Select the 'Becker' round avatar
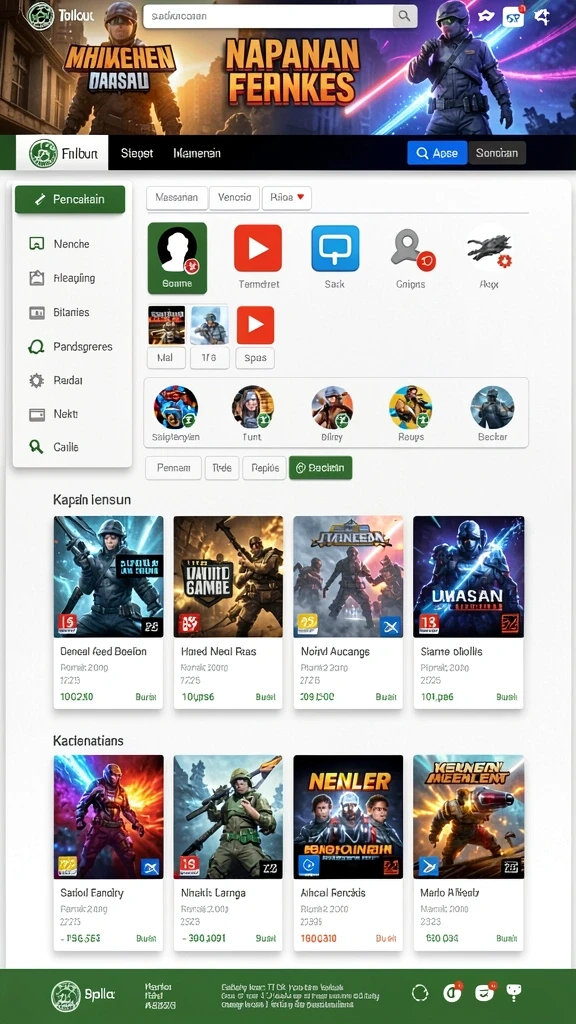 [x=492, y=408]
